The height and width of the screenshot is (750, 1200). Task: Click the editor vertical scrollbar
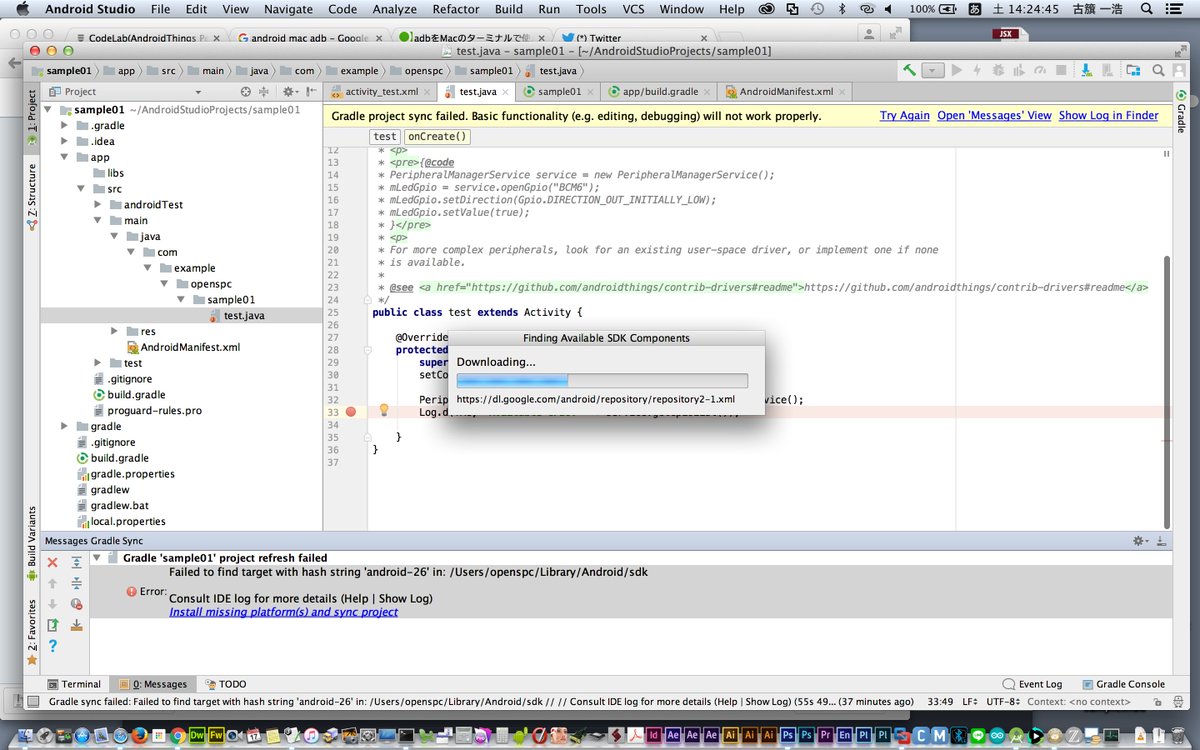point(1166,390)
